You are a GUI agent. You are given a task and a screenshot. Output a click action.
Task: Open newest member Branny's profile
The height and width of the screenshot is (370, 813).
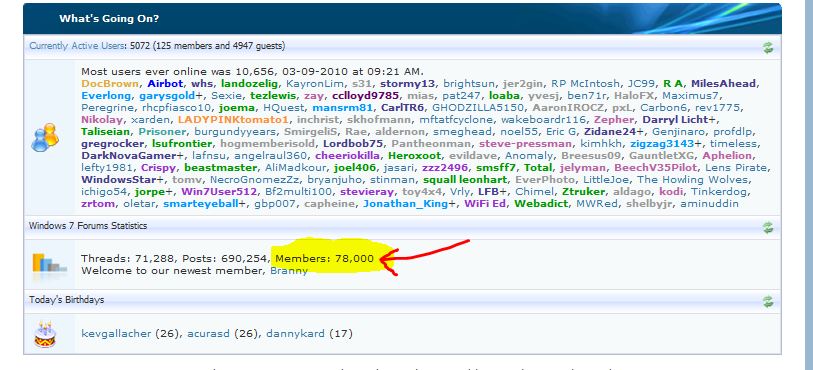point(289,271)
